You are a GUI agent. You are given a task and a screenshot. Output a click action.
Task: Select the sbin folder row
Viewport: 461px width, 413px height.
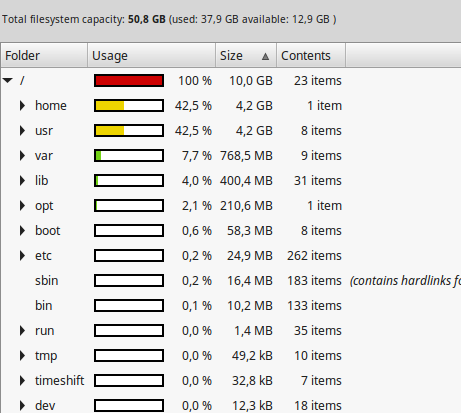(231, 281)
